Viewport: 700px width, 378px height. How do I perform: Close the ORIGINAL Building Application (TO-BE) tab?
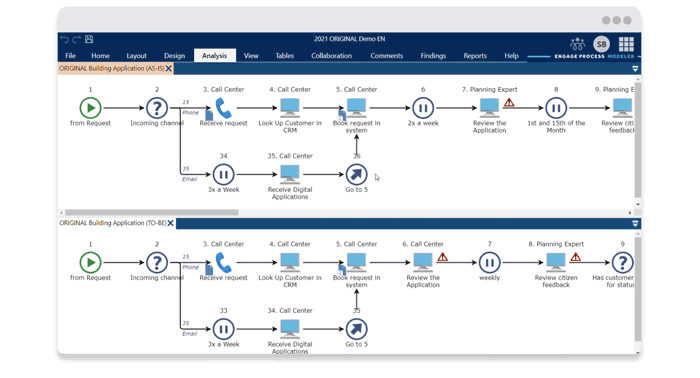[x=171, y=223]
